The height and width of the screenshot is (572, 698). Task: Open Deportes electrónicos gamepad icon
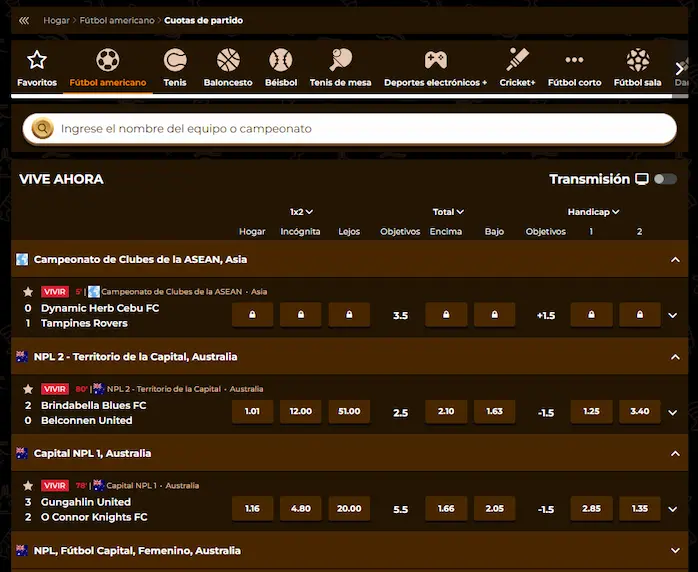coord(435,60)
